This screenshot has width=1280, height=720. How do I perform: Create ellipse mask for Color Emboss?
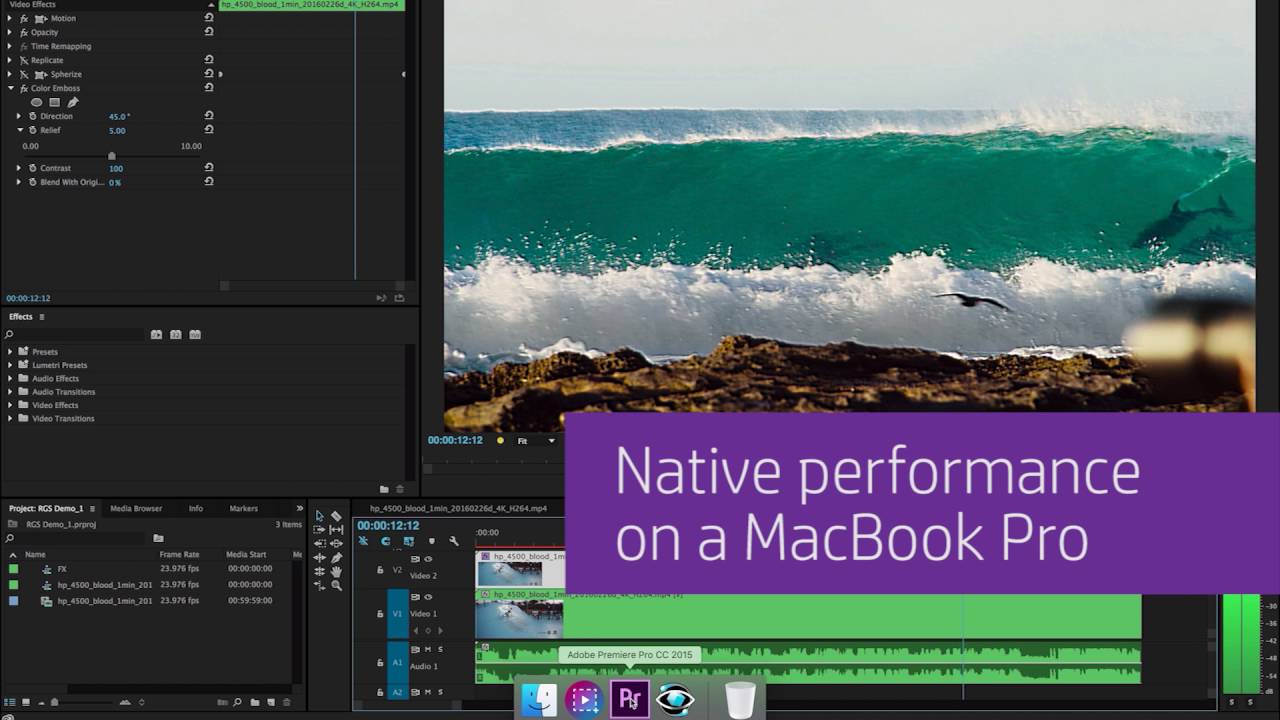pos(37,102)
